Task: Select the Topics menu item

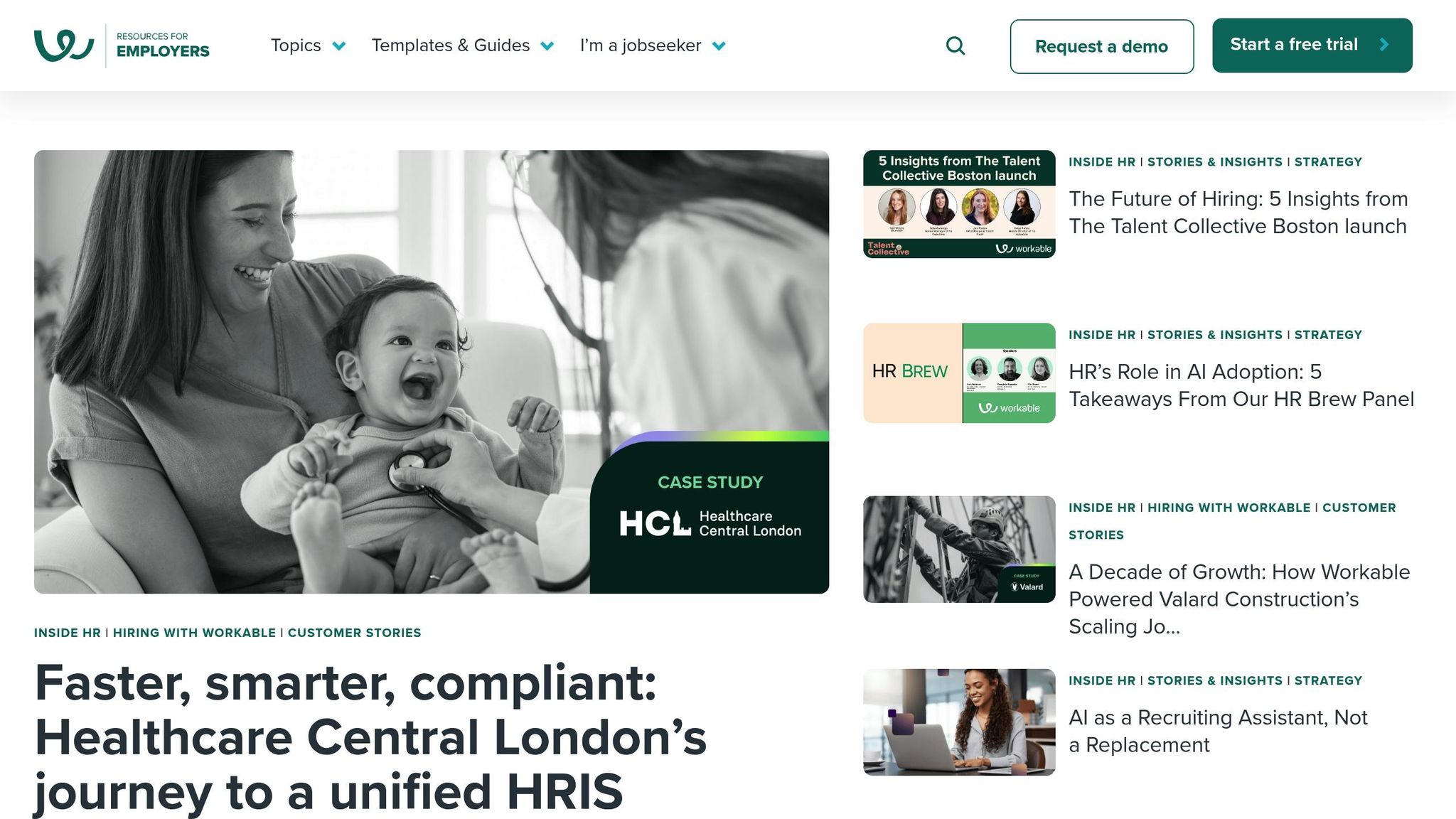Action: tap(296, 45)
